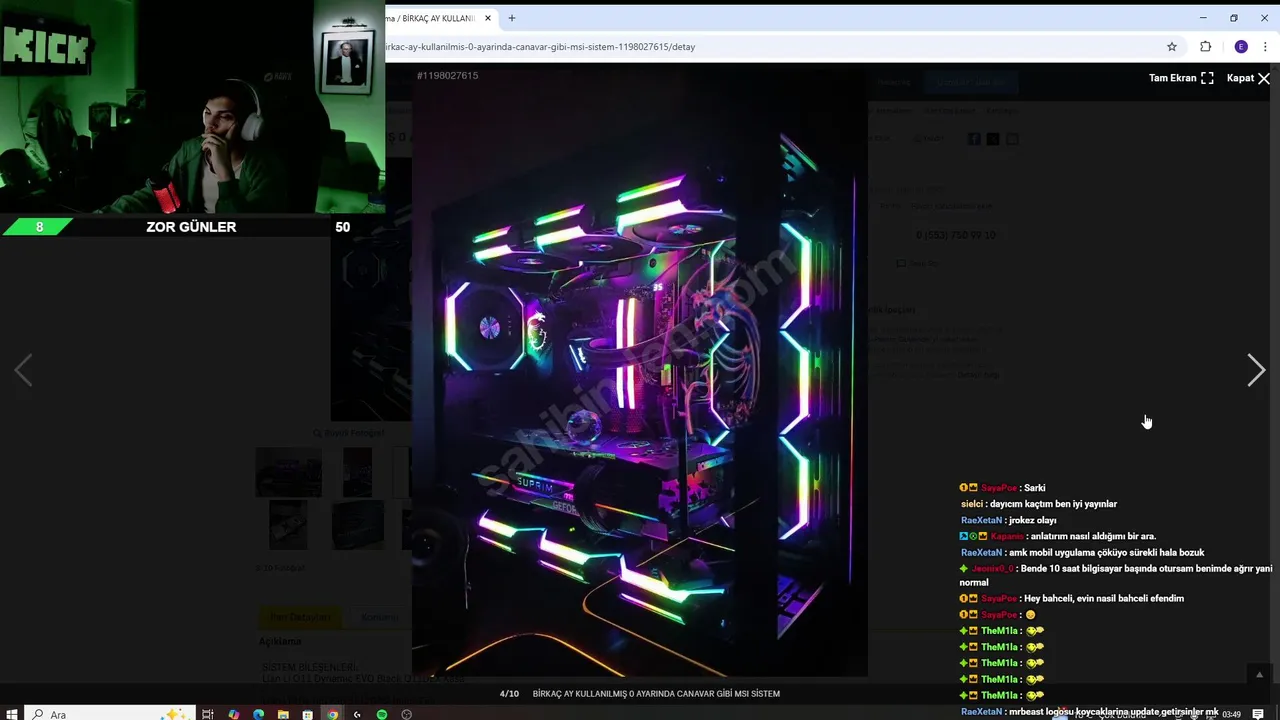This screenshot has height=720, width=1280.
Task: Click the main PC case photo
Action: pos(640,370)
